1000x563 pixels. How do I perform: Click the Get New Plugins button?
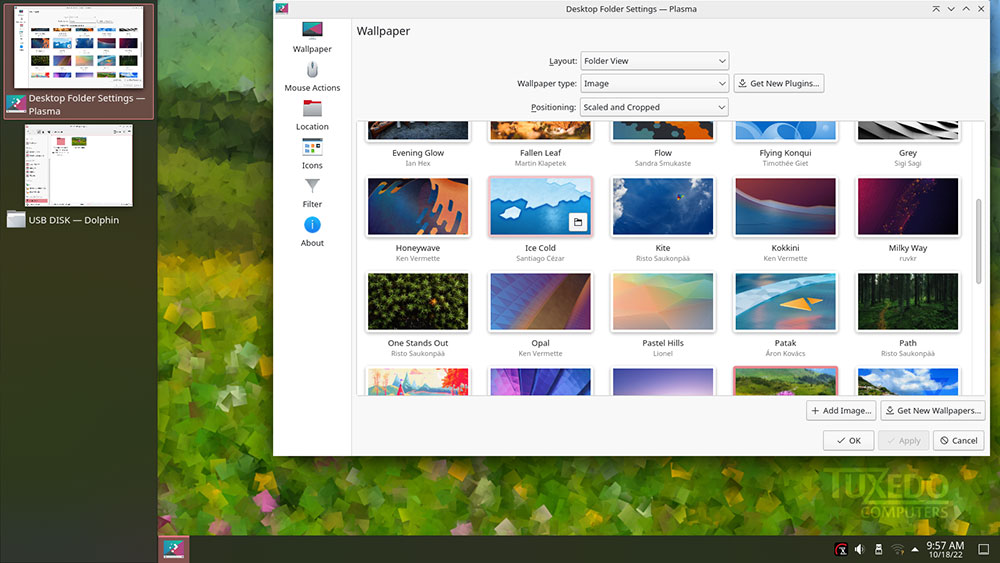(x=779, y=84)
